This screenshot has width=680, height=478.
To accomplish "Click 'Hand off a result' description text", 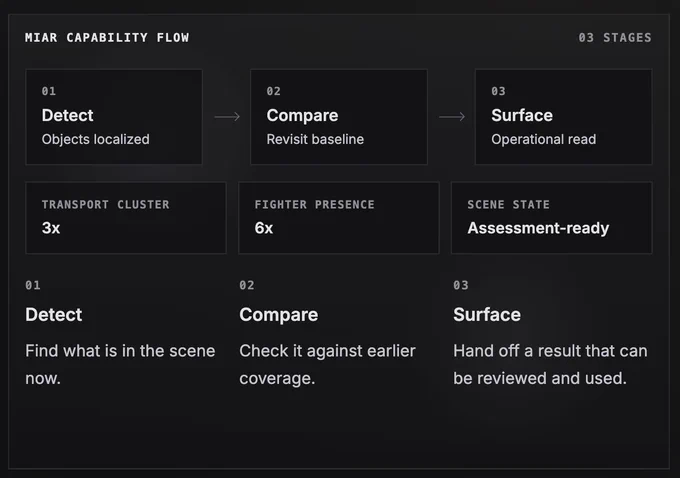I will [x=550, y=364].
